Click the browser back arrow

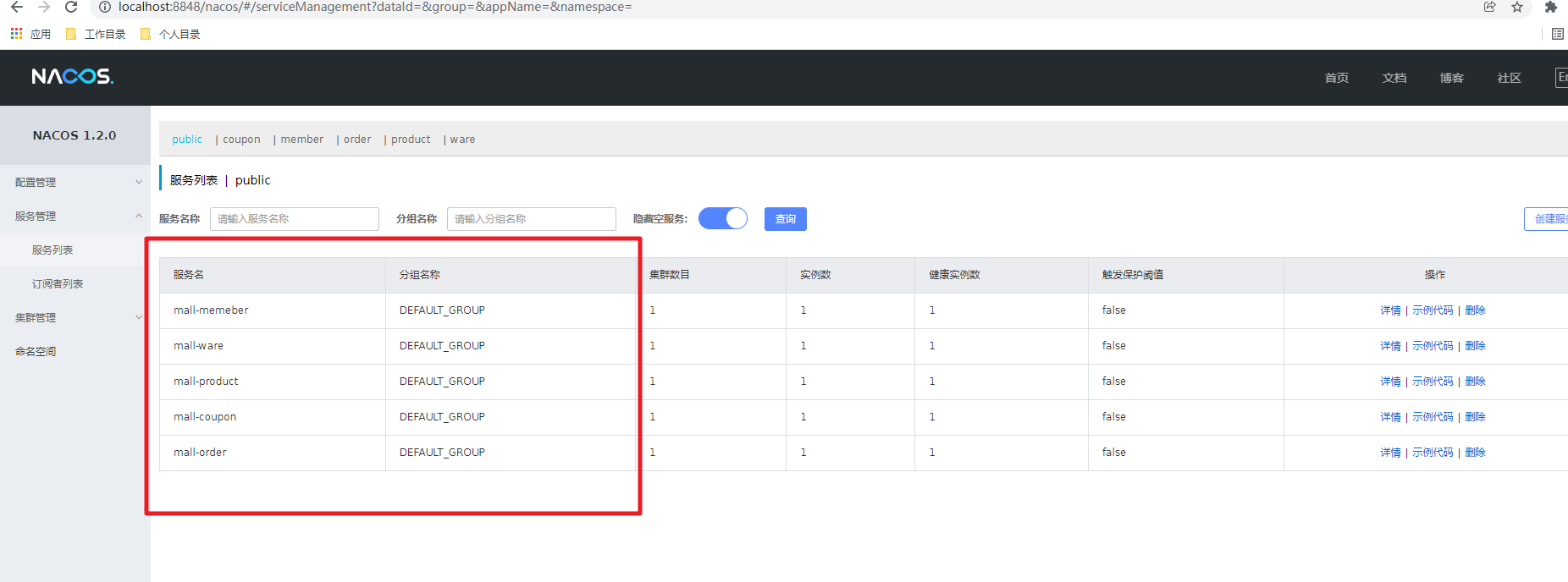click(17, 7)
